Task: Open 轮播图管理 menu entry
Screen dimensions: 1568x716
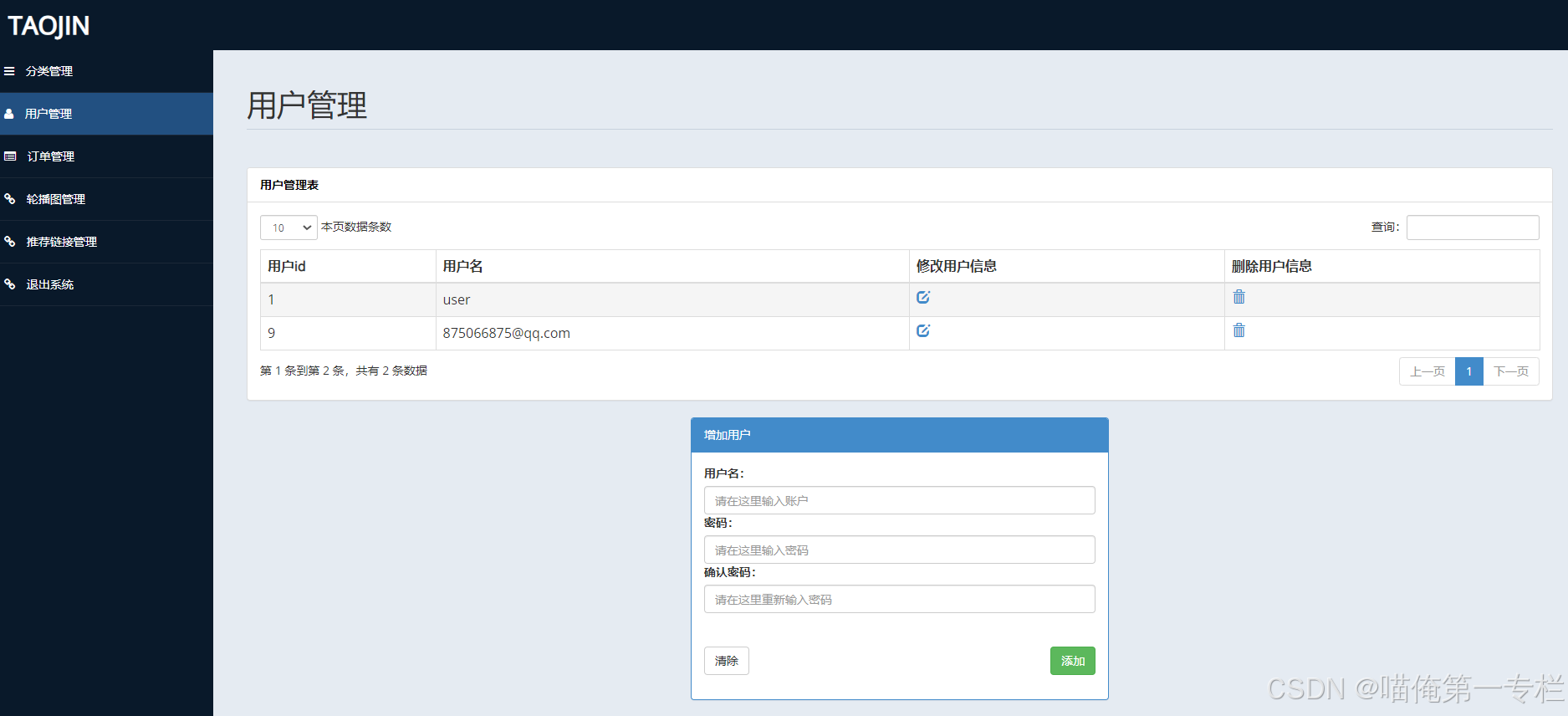Action: pyautogui.click(x=106, y=199)
